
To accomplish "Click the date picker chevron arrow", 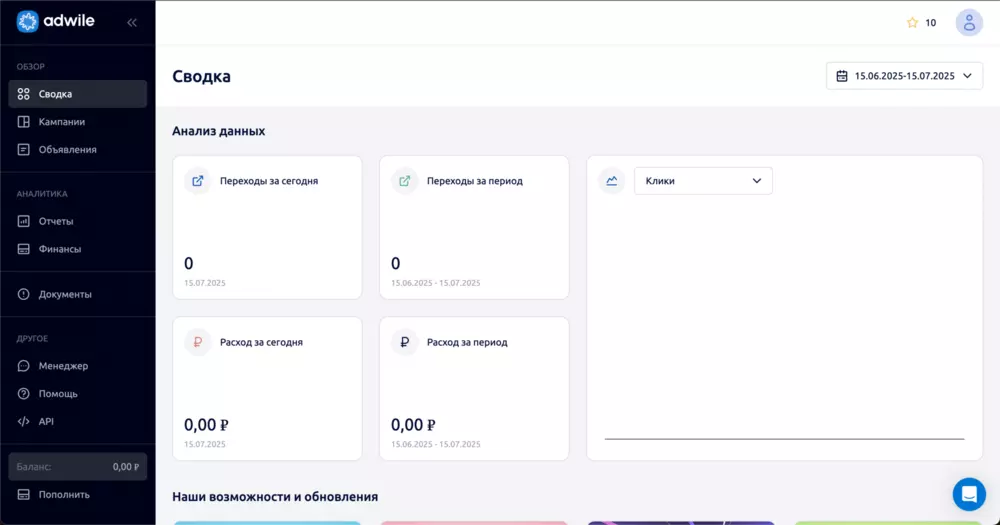I will 967,76.
